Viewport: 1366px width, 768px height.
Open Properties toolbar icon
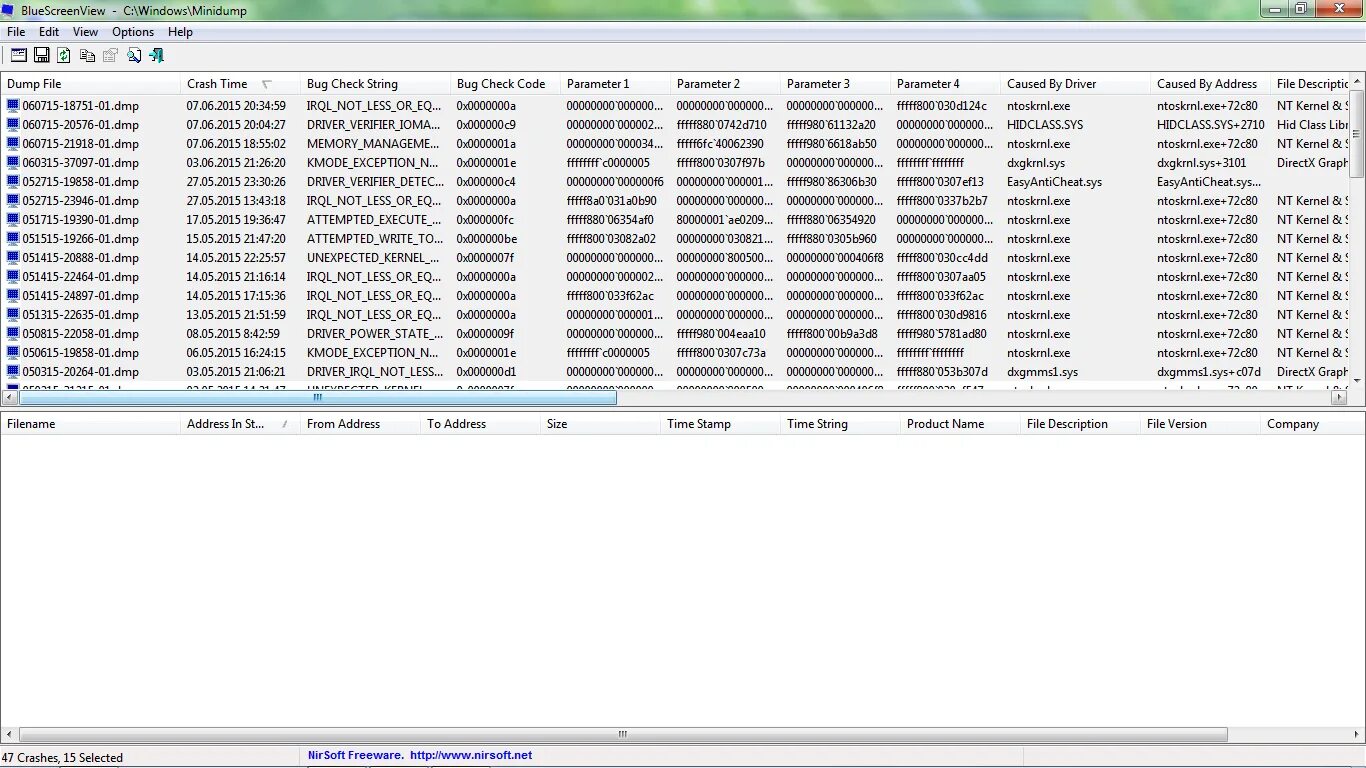pos(110,56)
